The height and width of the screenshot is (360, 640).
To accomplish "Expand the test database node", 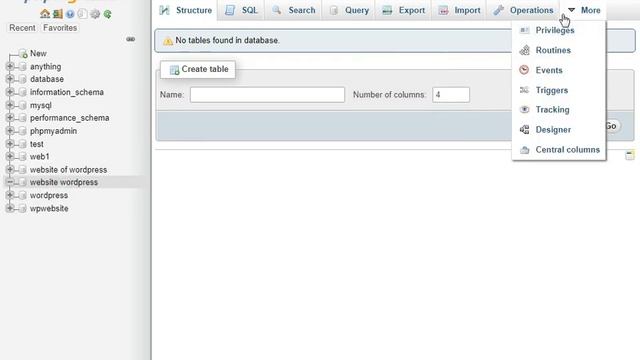I will tap(10, 144).
